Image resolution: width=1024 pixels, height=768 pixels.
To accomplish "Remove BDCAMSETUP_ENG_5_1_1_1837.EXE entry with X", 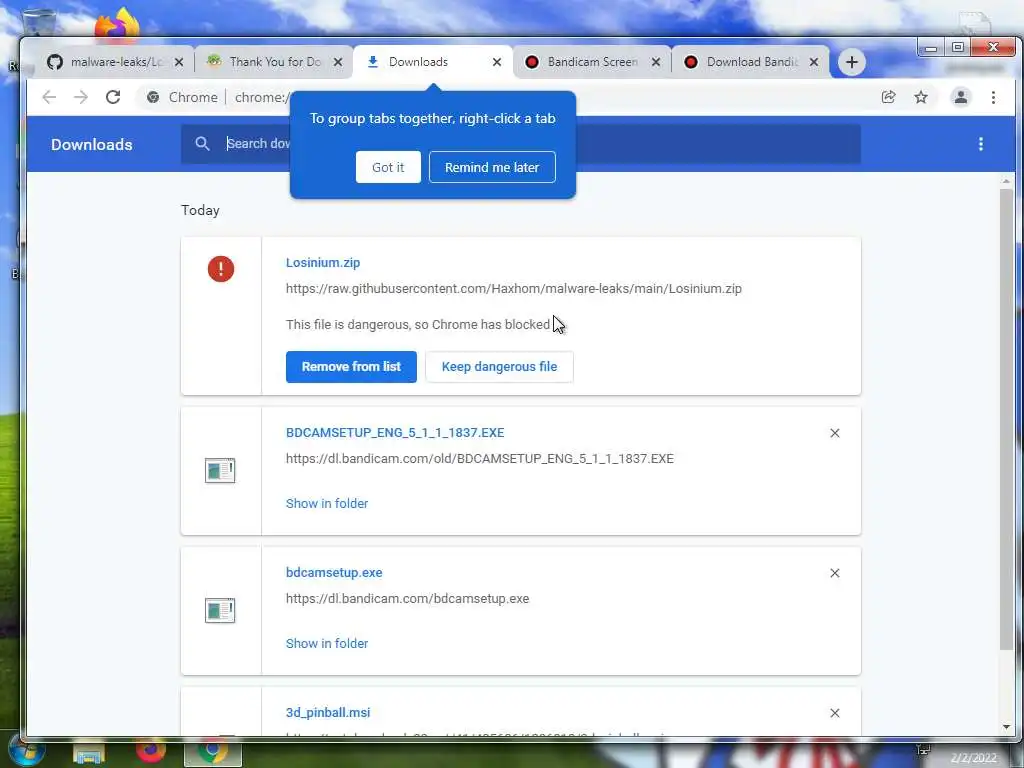I will click(834, 433).
